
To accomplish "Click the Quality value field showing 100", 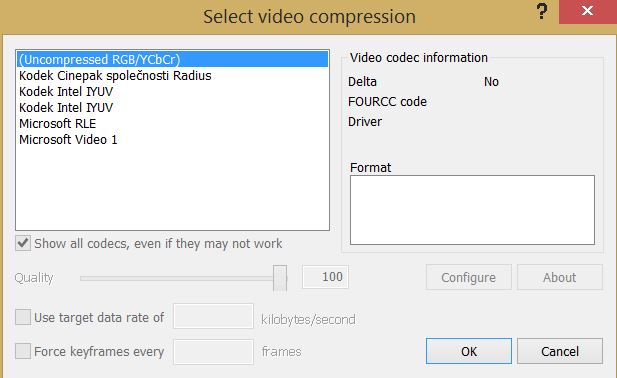I will pos(325,277).
